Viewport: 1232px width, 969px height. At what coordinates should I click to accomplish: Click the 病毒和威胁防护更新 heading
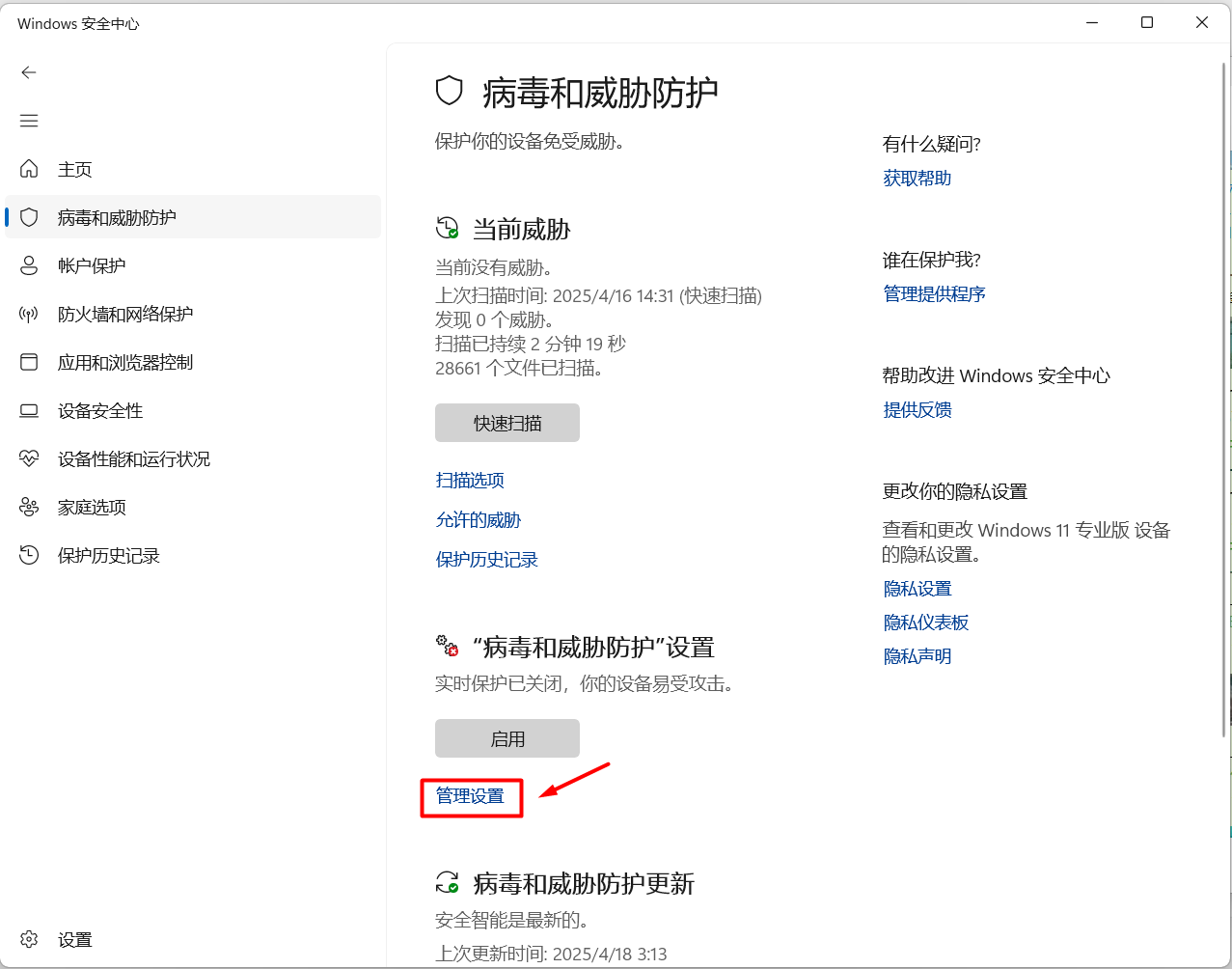(x=584, y=883)
